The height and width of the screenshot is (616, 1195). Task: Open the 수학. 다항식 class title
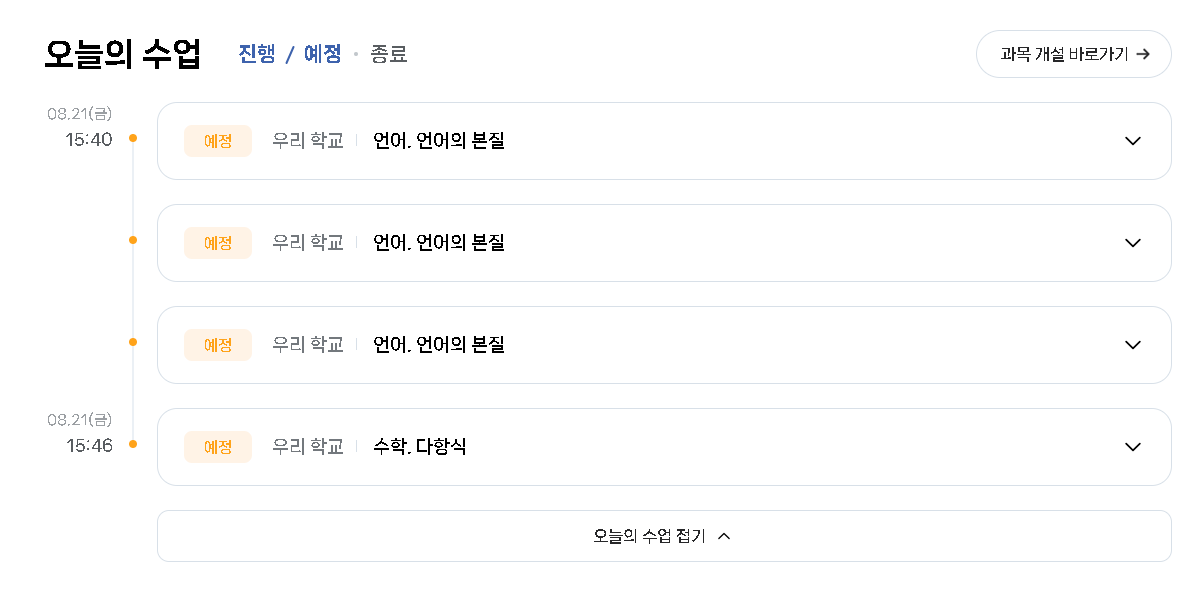tap(419, 447)
